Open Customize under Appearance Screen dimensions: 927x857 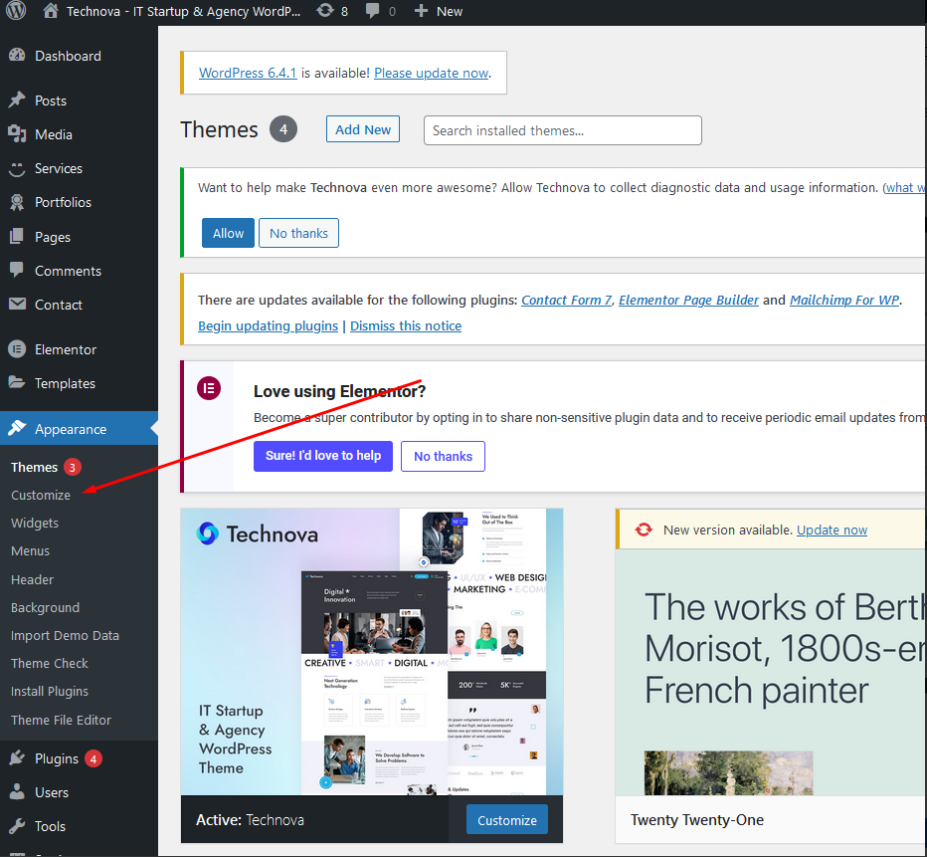pyautogui.click(x=40, y=495)
